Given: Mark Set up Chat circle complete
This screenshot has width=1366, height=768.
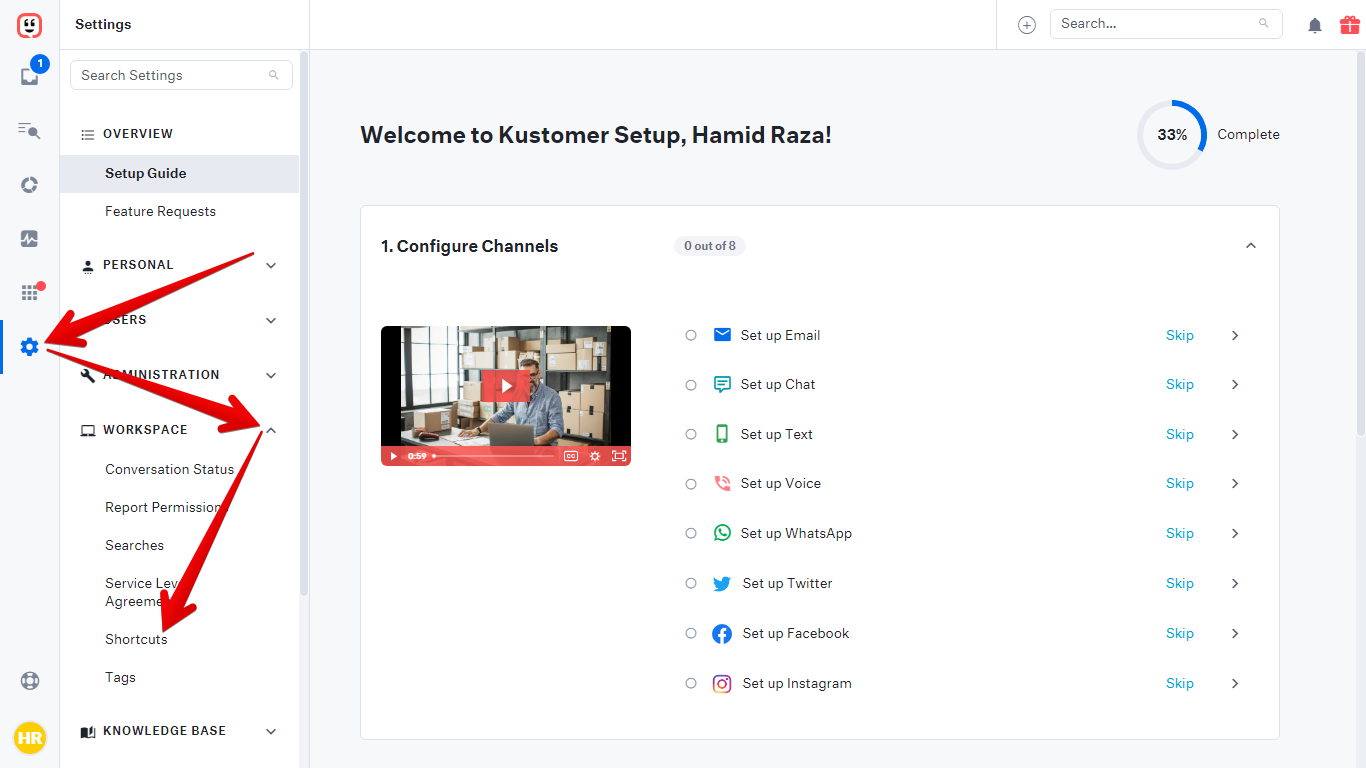Looking at the screenshot, I should coord(691,385).
